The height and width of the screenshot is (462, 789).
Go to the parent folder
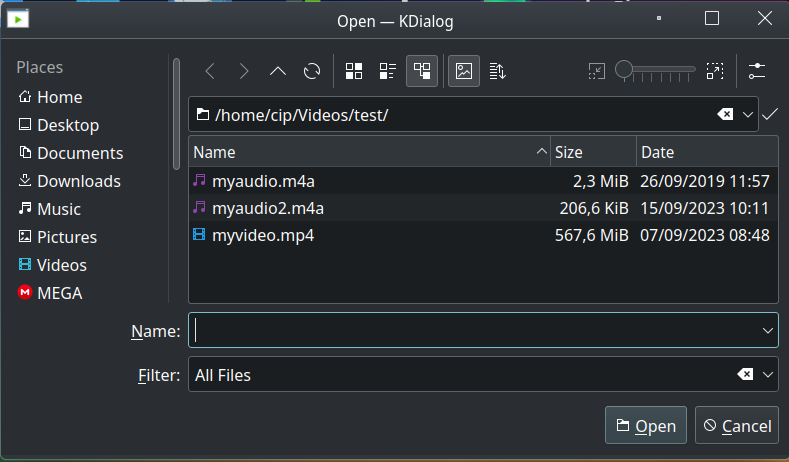(278, 71)
